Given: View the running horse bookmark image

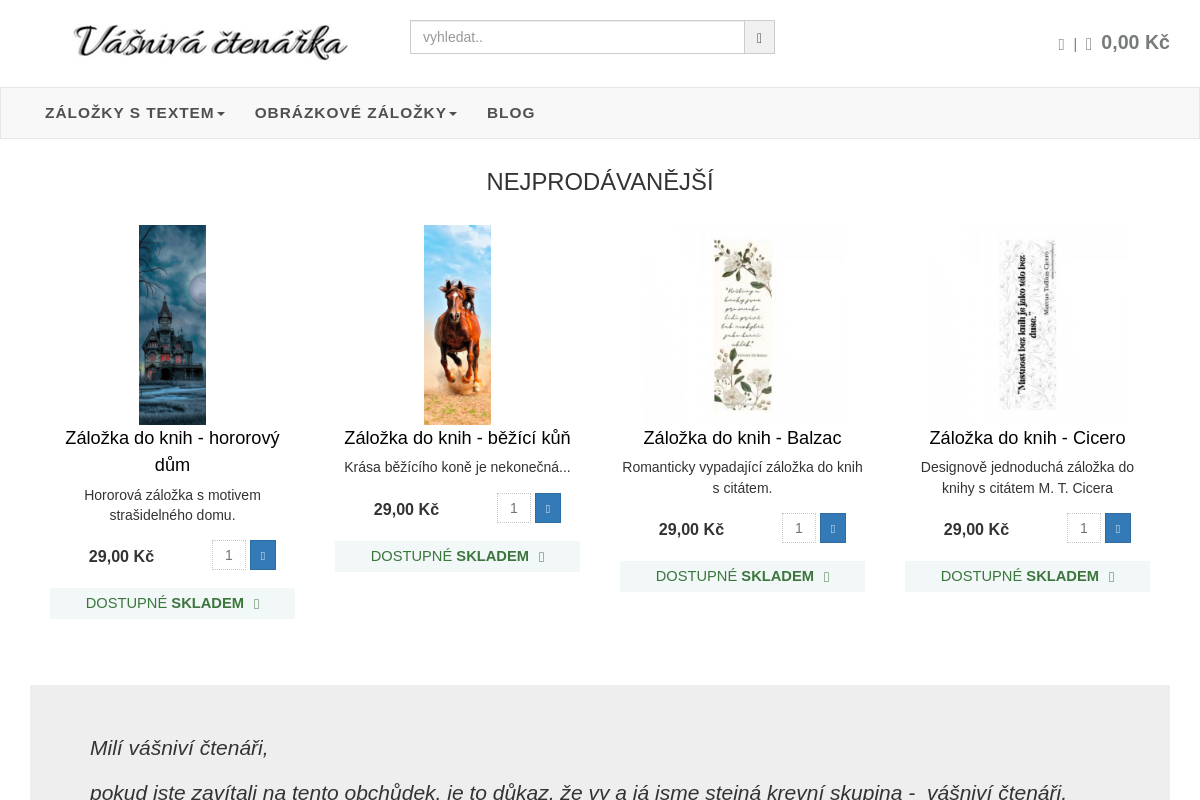Looking at the screenshot, I should 457,325.
